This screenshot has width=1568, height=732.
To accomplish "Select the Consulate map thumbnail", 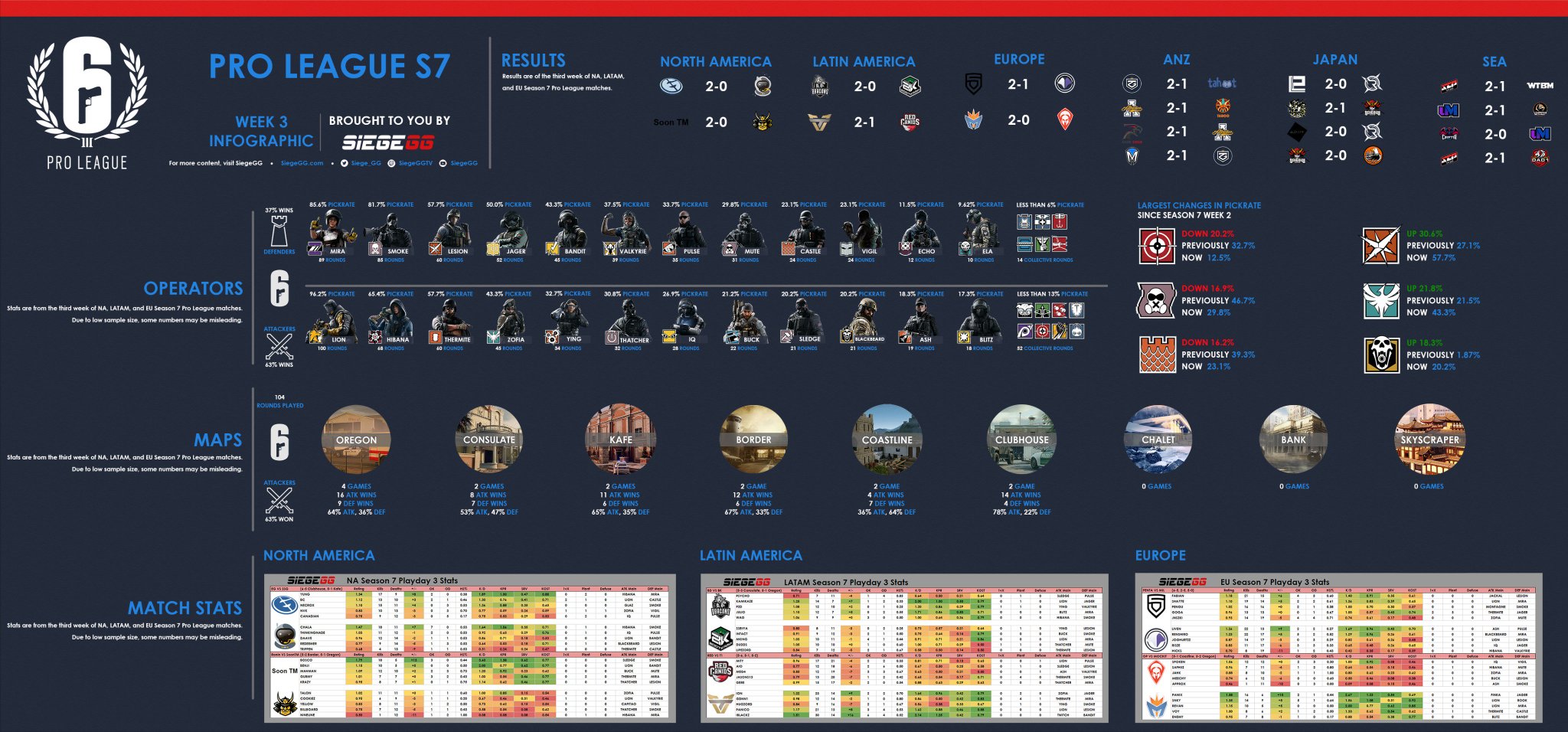I will [489, 440].
